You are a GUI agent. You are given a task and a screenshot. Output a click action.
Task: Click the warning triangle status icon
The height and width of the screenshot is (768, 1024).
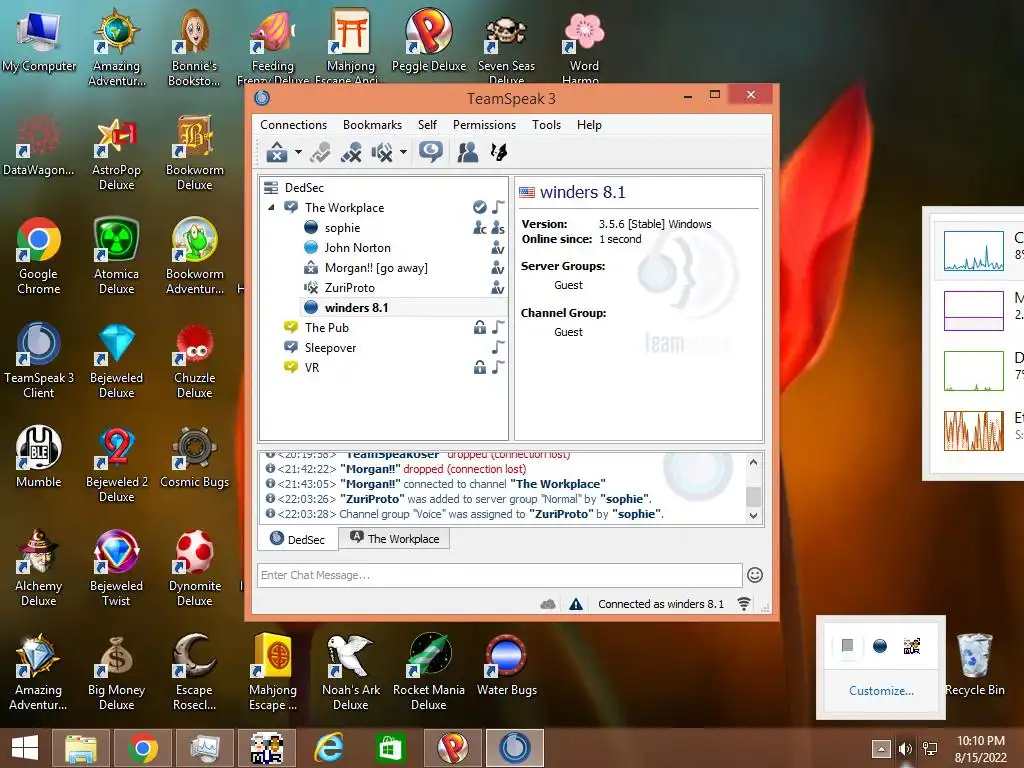pyautogui.click(x=575, y=604)
